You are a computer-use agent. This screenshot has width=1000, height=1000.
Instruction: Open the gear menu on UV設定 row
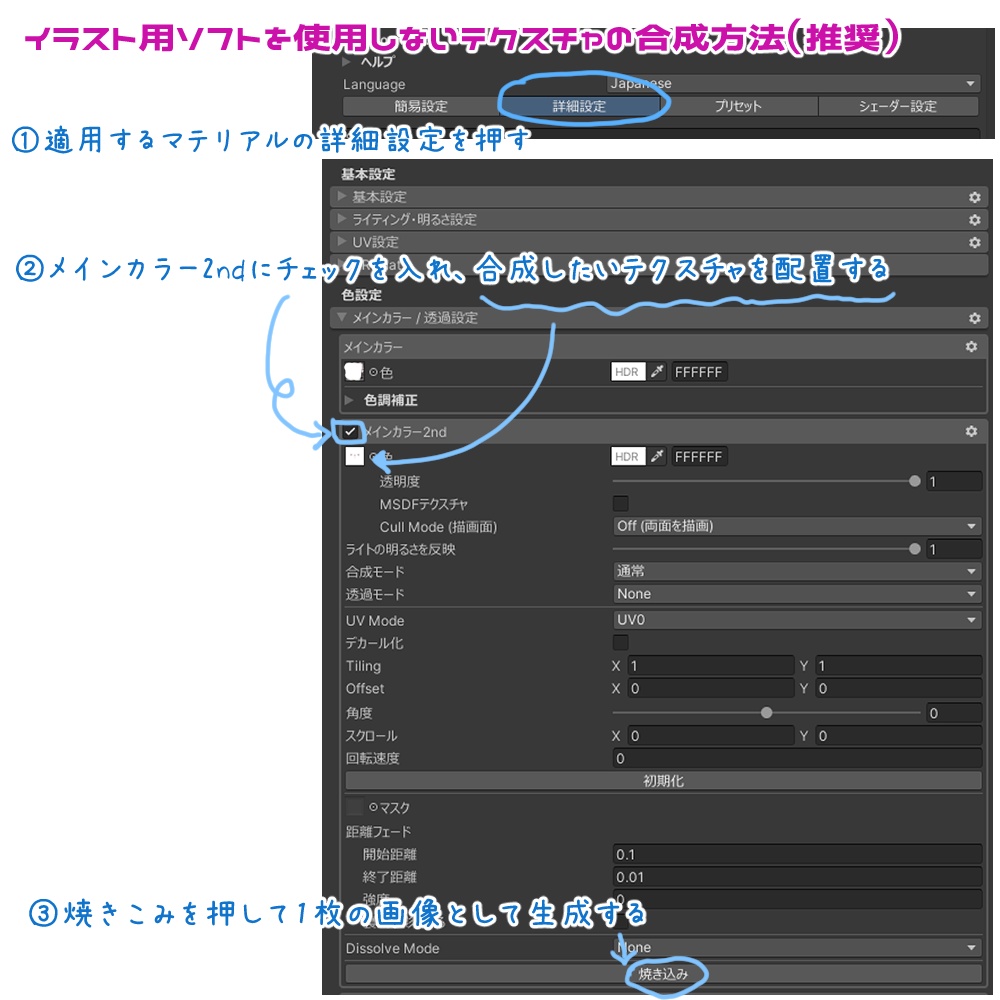[972, 241]
